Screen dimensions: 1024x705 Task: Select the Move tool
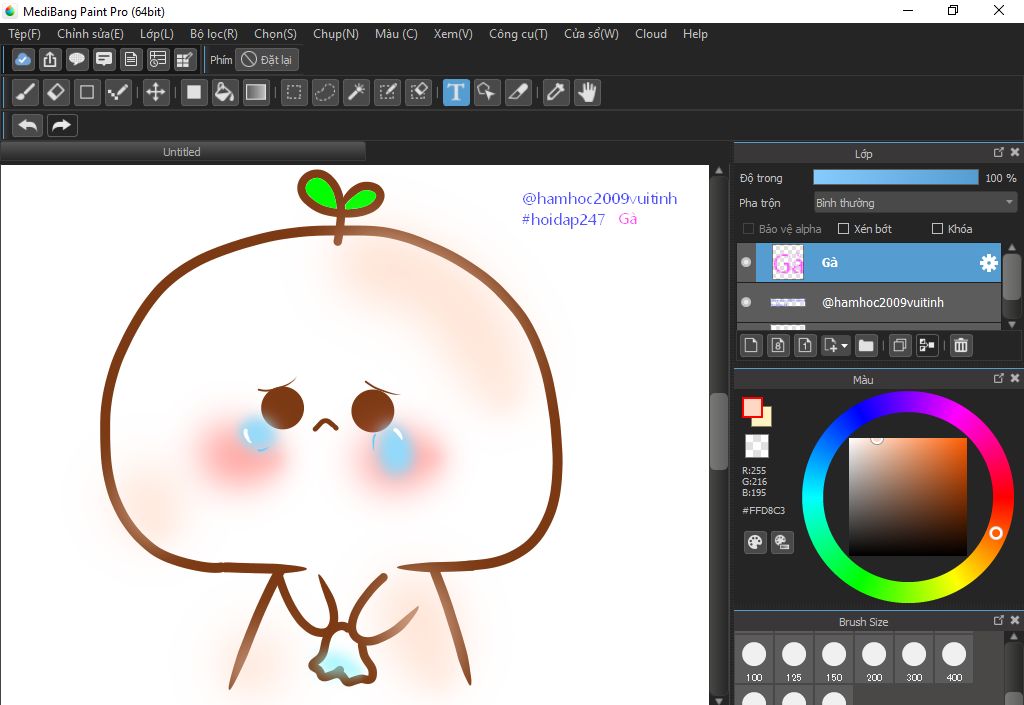tap(155, 92)
